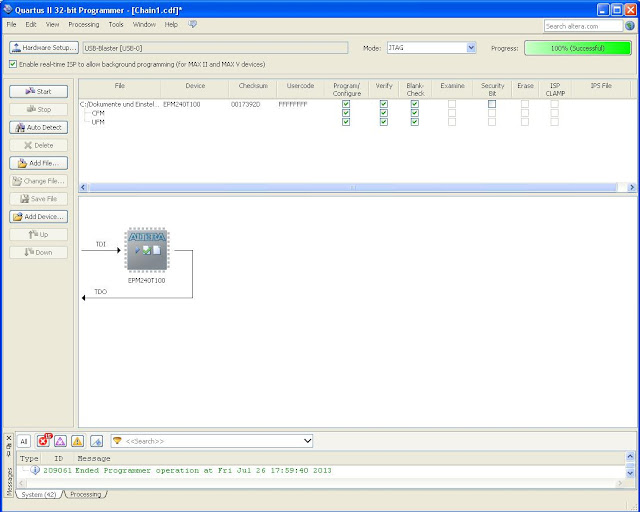This screenshot has height=512, width=640.
Task: Select the UFM tree row
Action: click(98, 122)
